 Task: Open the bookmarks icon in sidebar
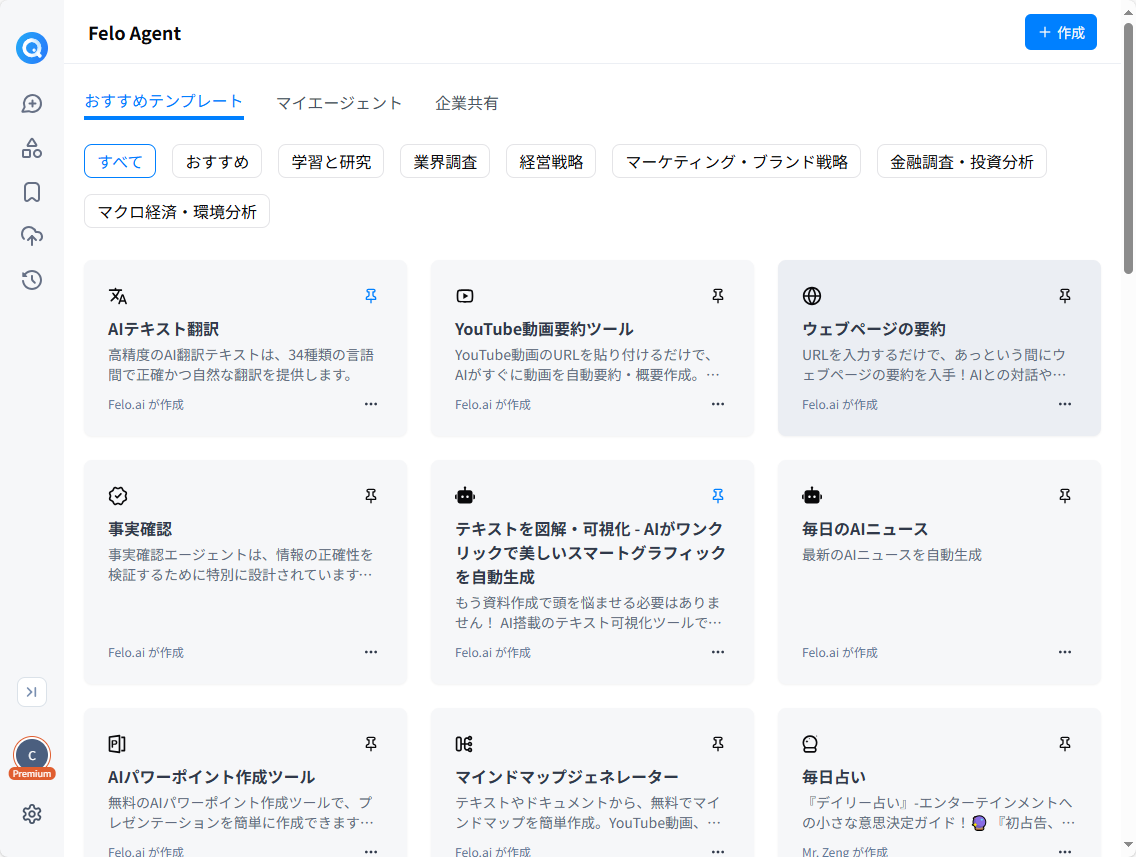pos(32,192)
